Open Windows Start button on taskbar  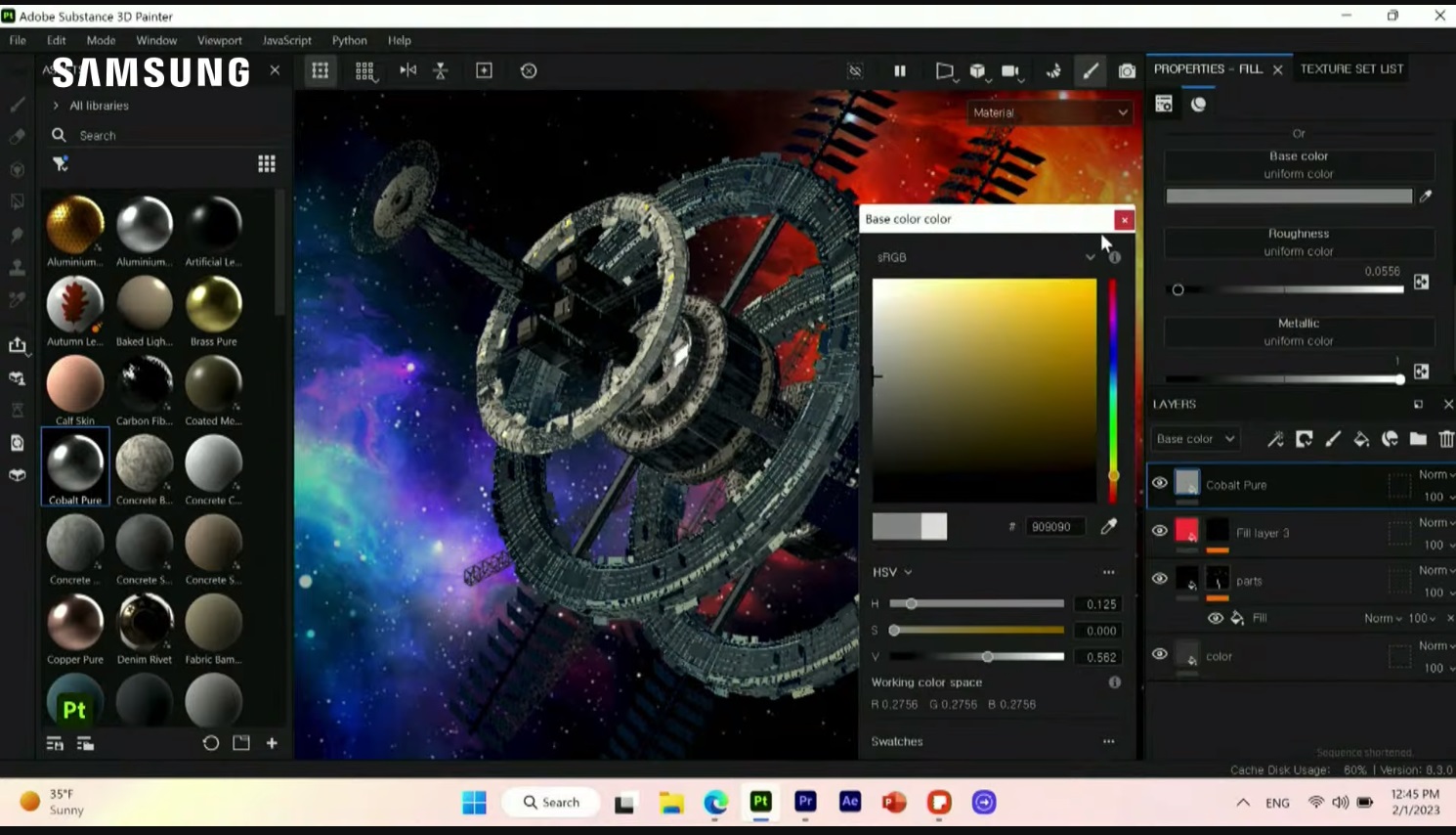474,803
